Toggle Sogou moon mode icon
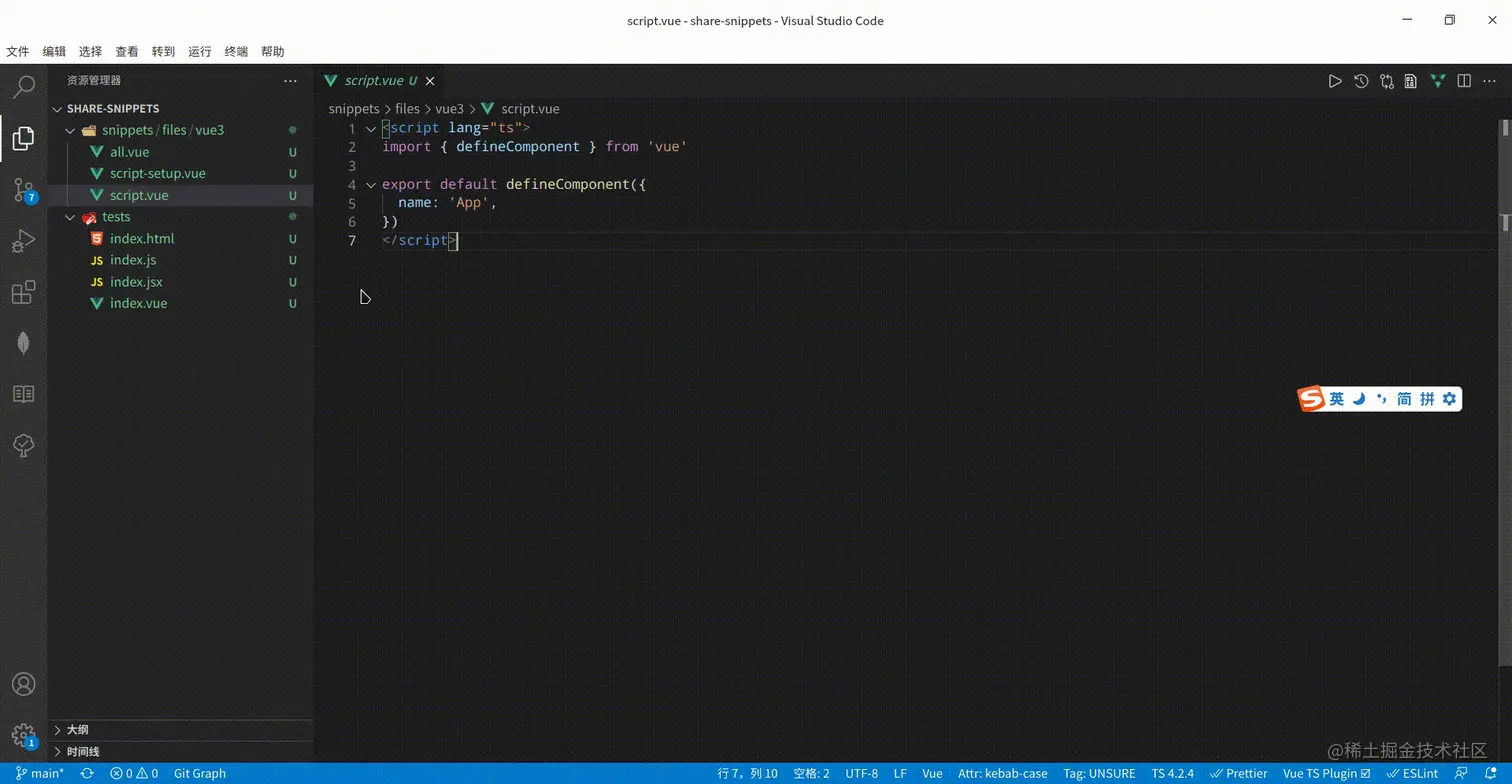 [1359, 399]
